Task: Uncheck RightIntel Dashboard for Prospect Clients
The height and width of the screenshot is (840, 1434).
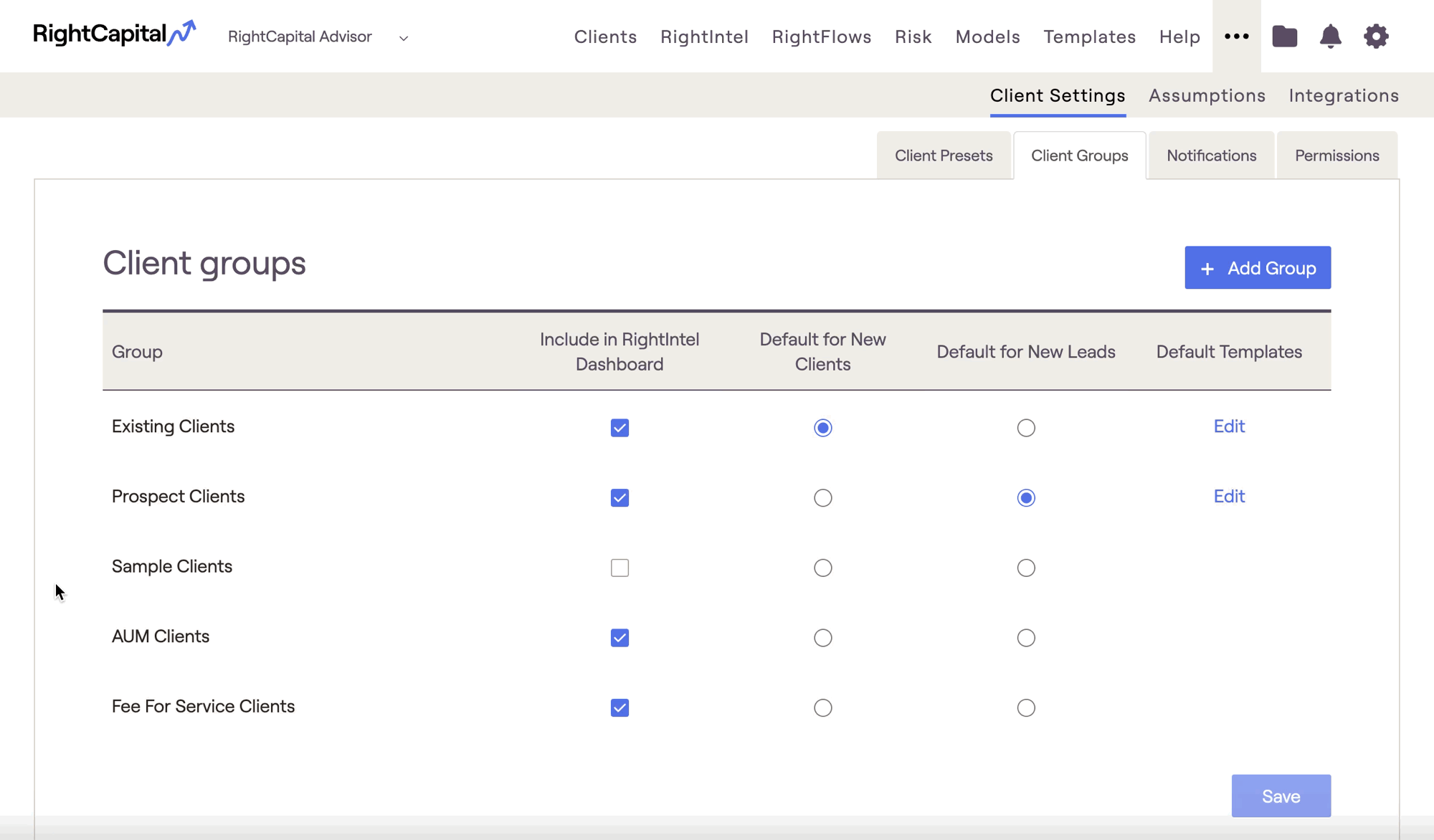Action: [619, 498]
